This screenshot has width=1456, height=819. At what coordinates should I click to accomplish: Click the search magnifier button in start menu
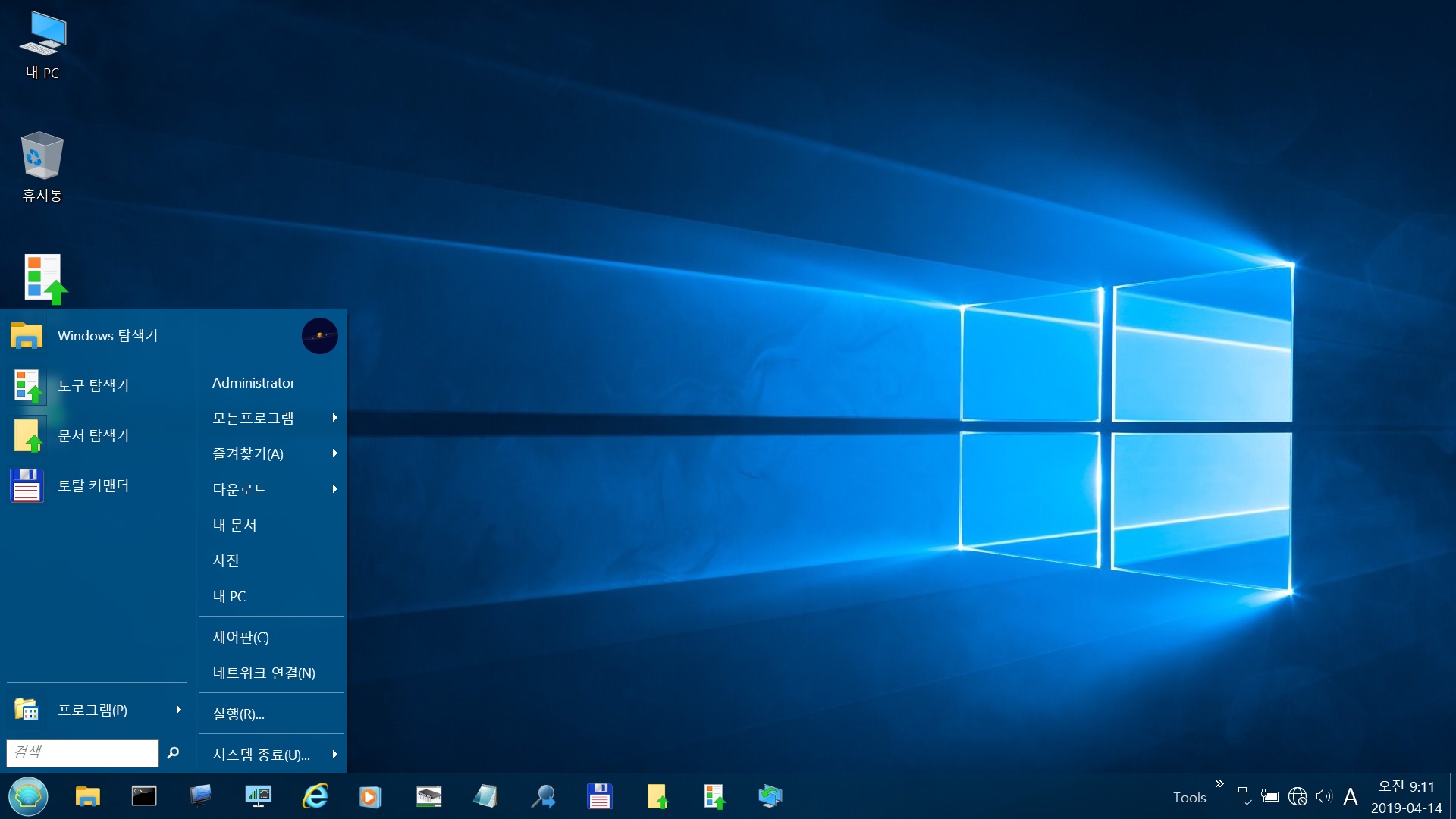(x=173, y=752)
